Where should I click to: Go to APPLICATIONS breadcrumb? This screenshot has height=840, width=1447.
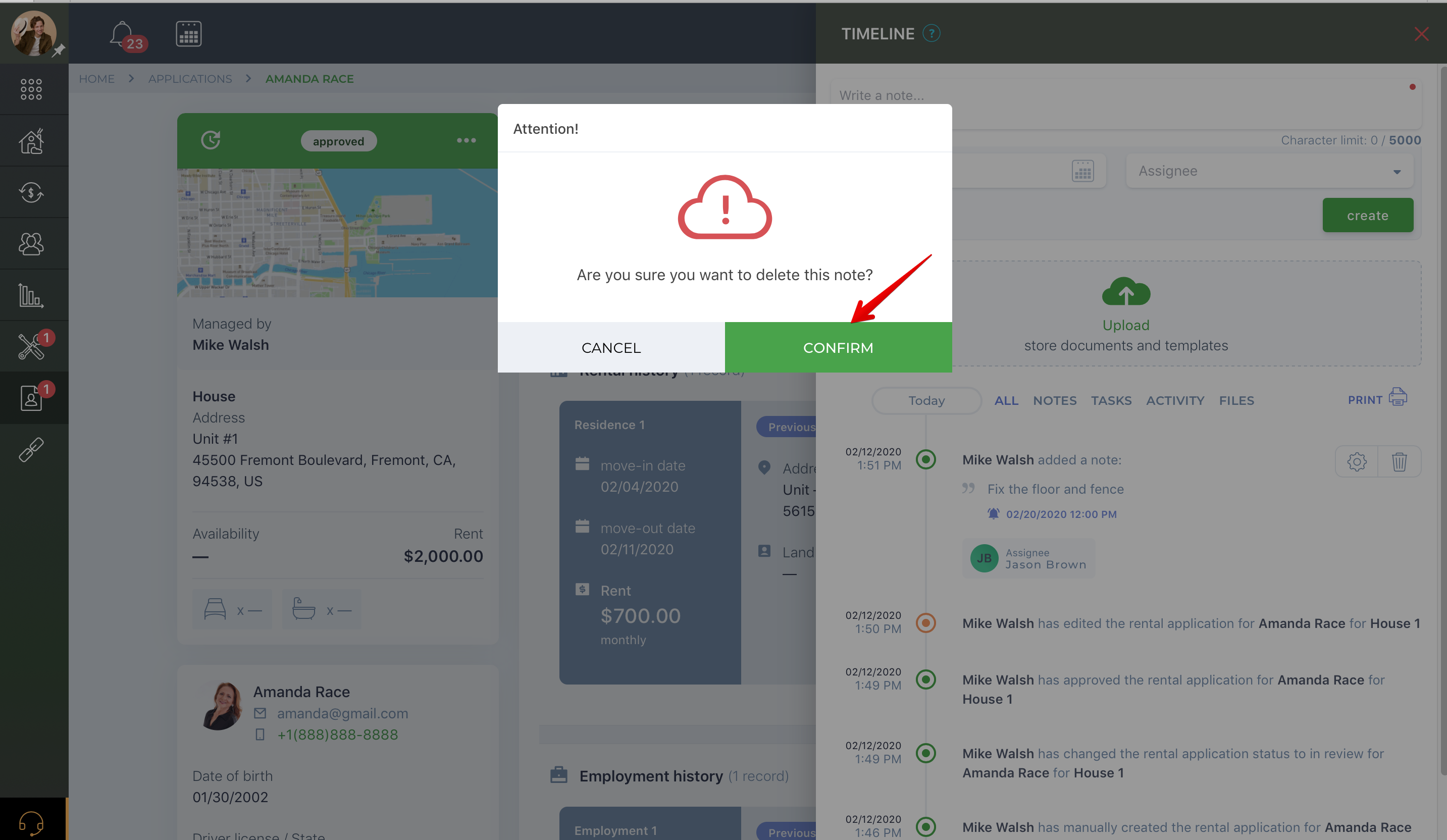tap(190, 79)
